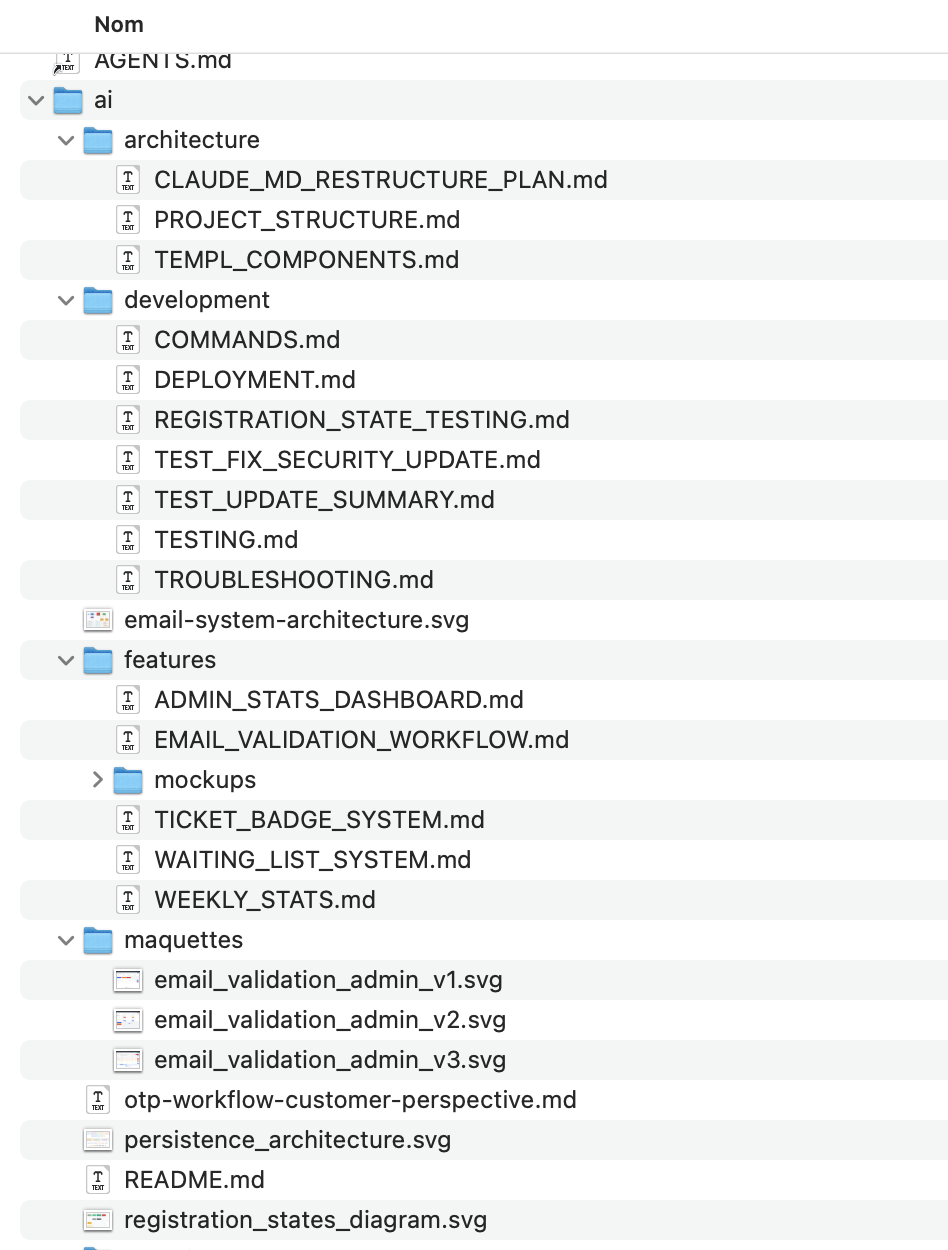Click the maquettes folder icon
948x1250 pixels.
pyautogui.click(x=98, y=940)
